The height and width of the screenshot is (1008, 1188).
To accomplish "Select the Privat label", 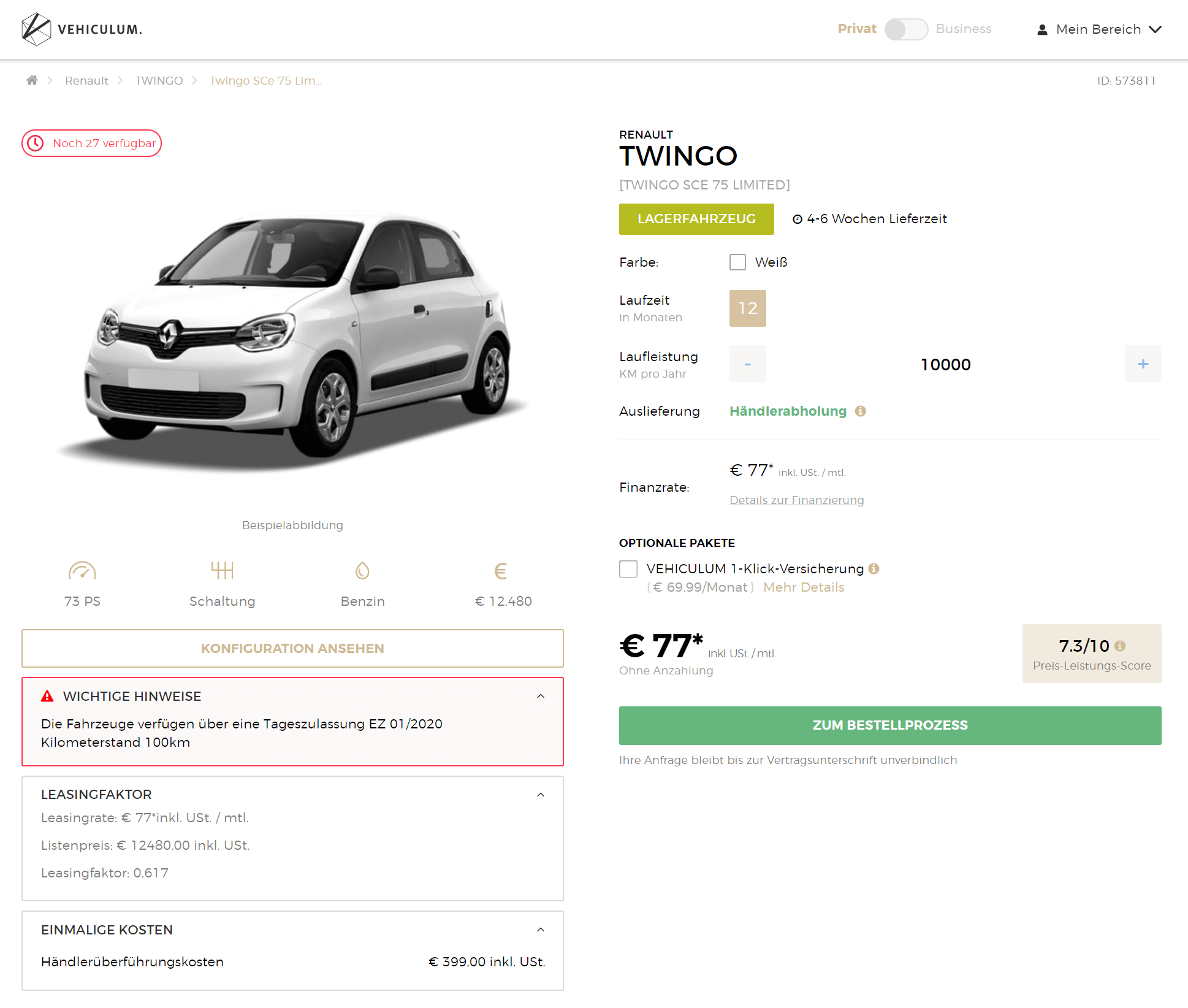I will [856, 29].
